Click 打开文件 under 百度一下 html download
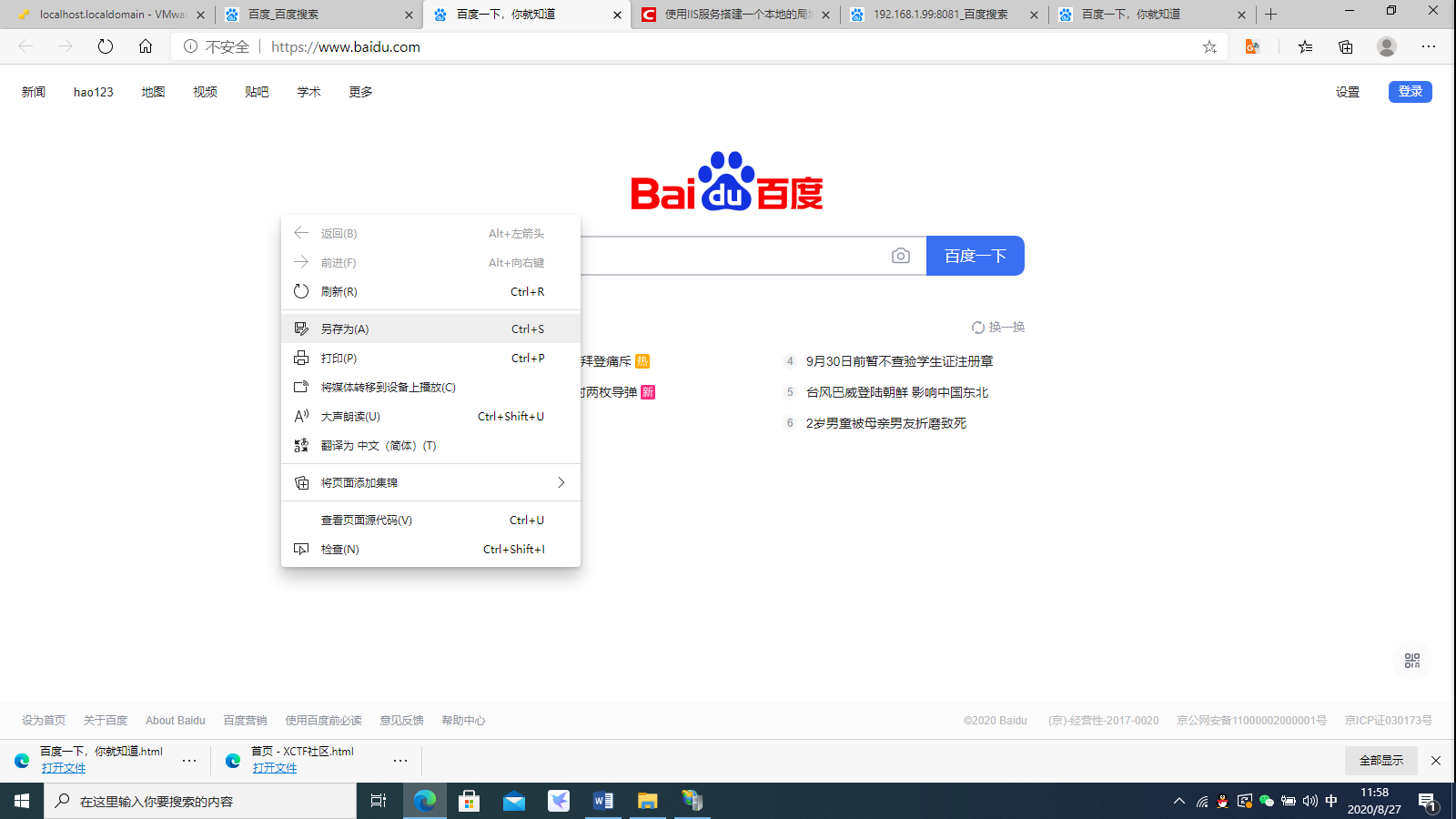 (64, 768)
